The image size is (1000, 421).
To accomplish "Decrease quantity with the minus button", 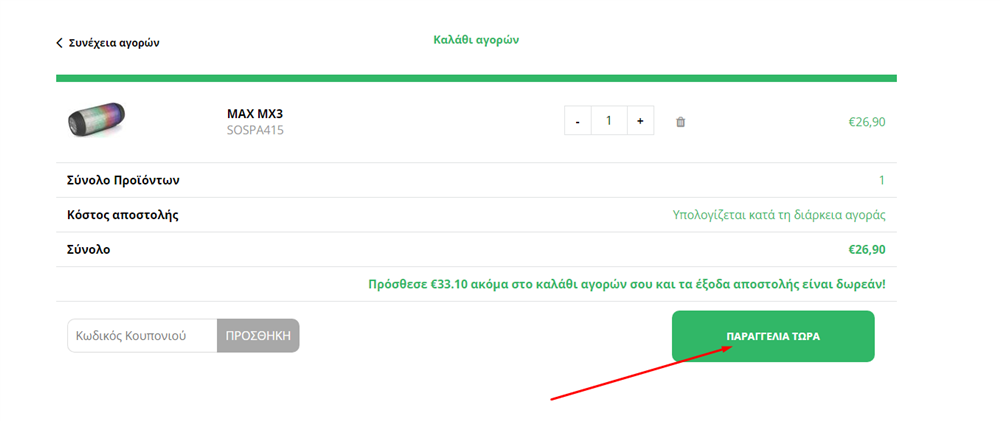I will coord(578,121).
